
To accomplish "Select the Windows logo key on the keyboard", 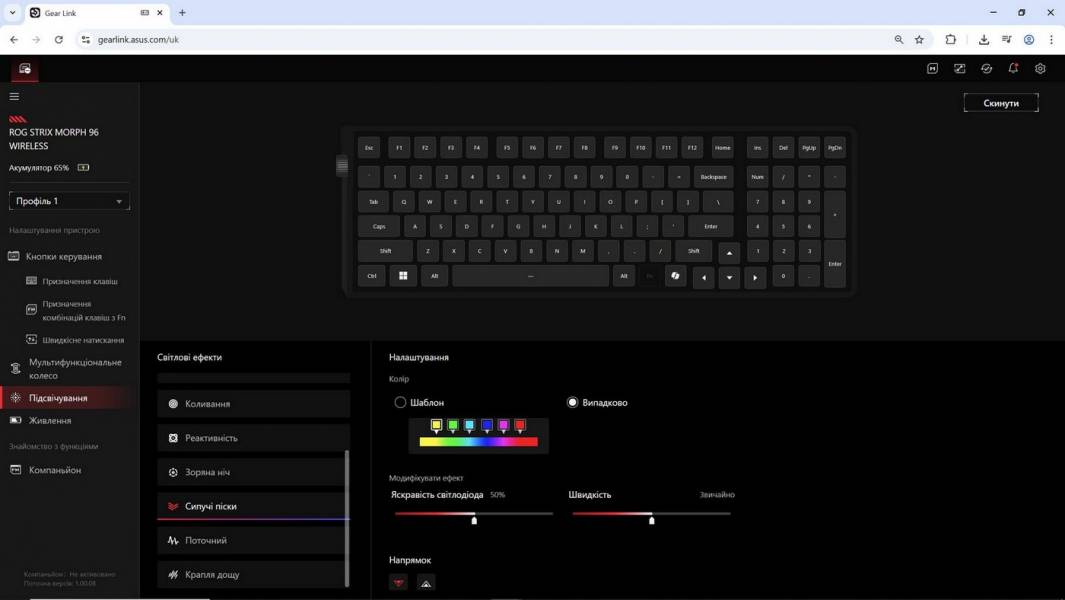I will point(403,275).
